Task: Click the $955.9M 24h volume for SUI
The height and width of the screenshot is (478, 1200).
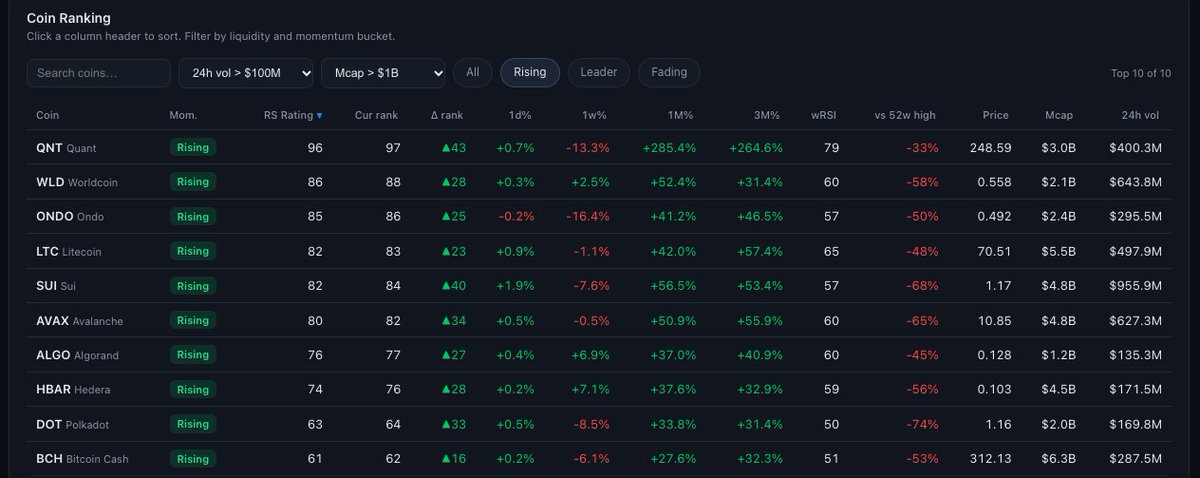Action: tap(1135, 286)
